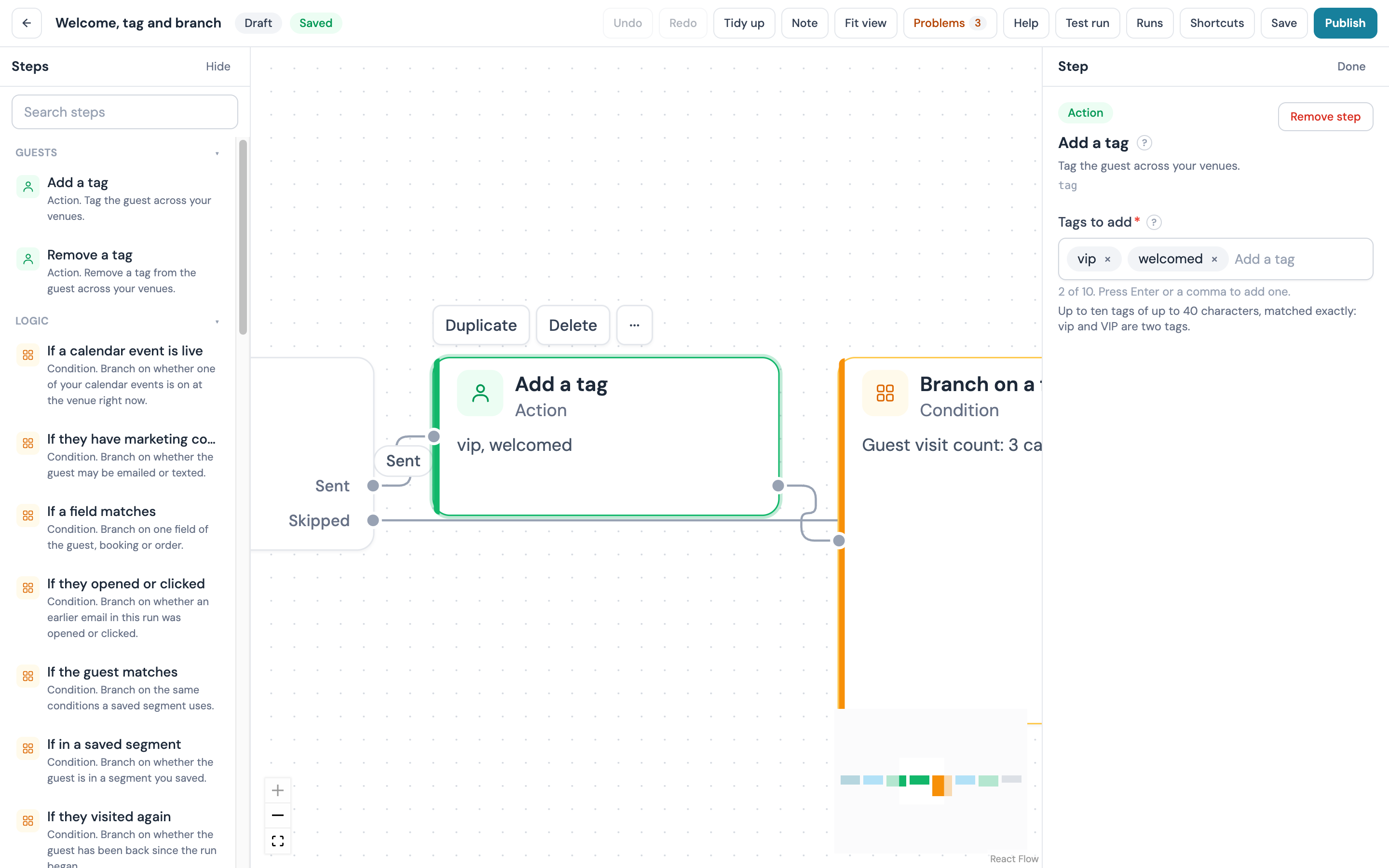Fit the flow with the bracket icon
1389x868 pixels.
tap(278, 841)
